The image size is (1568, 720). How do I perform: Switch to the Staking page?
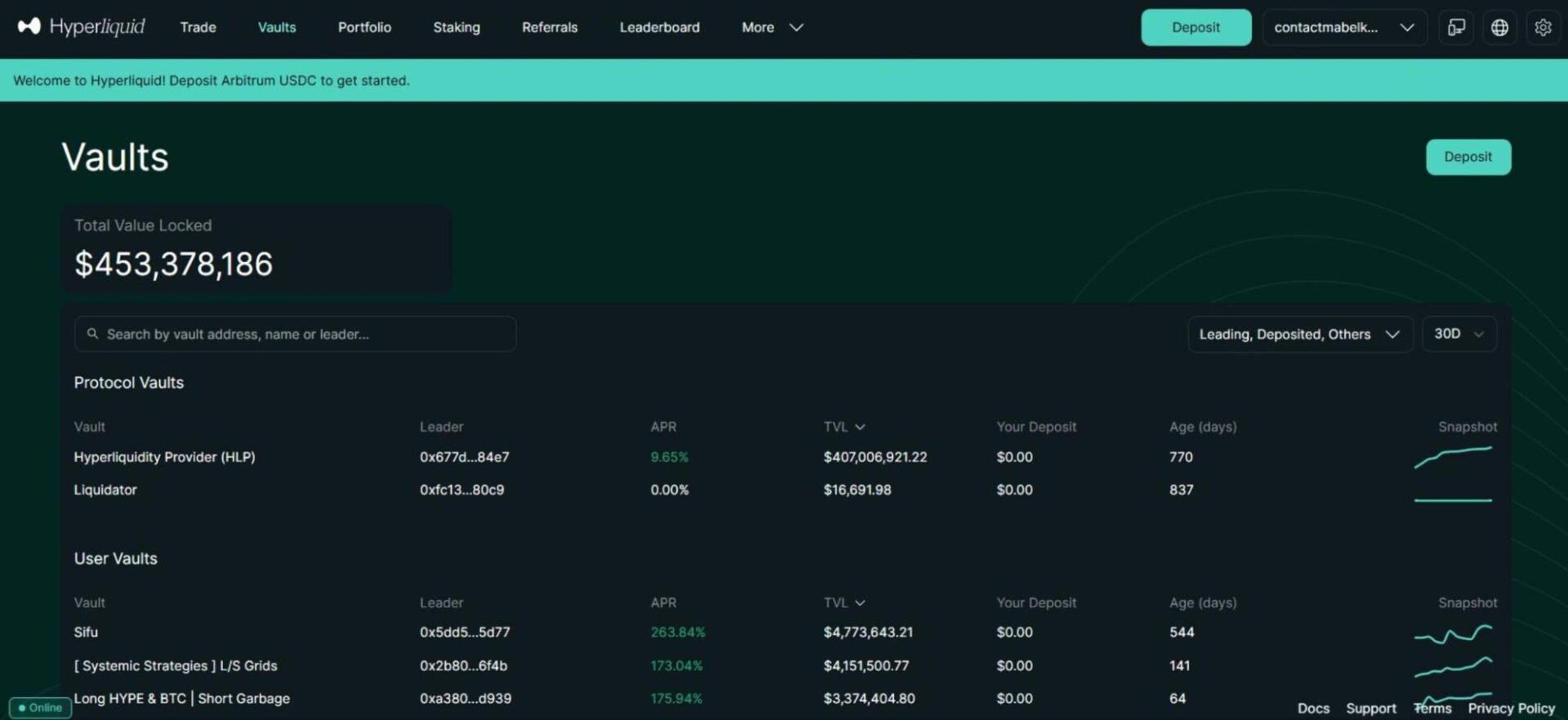coord(457,28)
